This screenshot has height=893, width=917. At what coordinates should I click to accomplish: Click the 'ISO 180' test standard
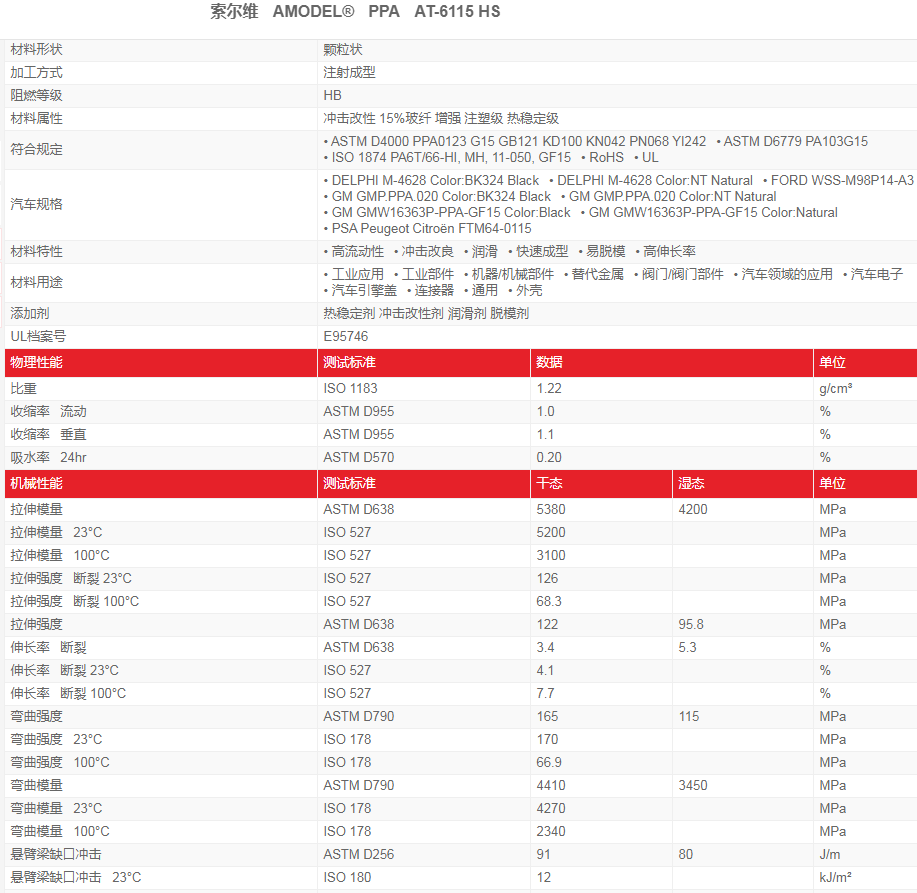347,878
